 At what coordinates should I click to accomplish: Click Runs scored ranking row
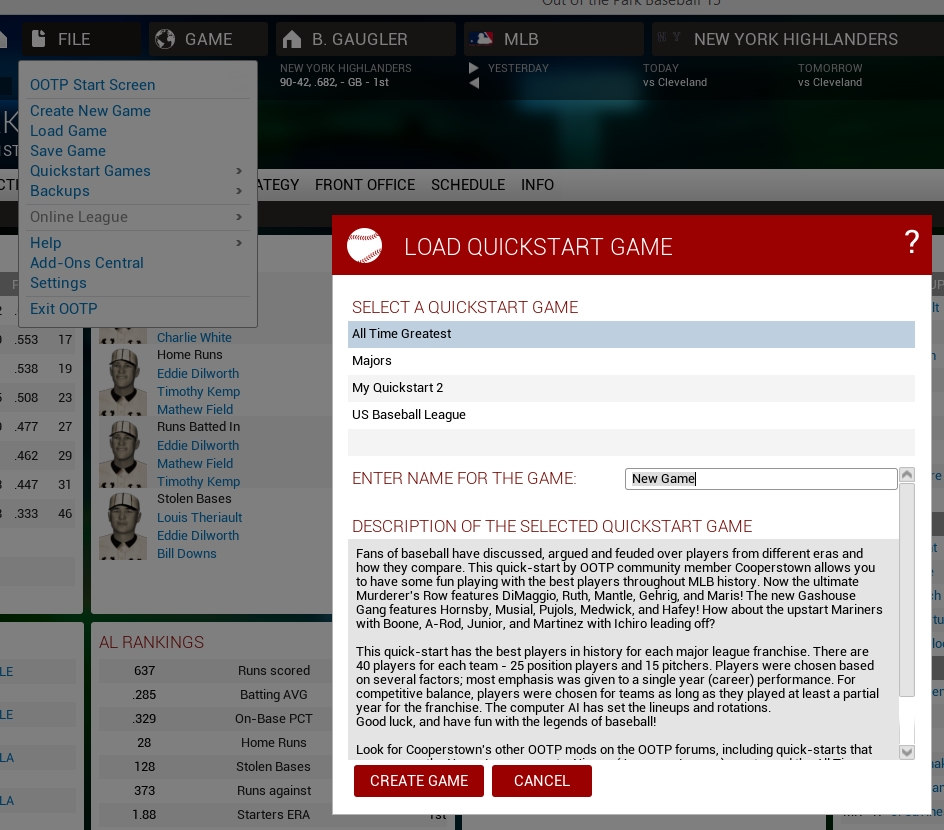[x=217, y=671]
